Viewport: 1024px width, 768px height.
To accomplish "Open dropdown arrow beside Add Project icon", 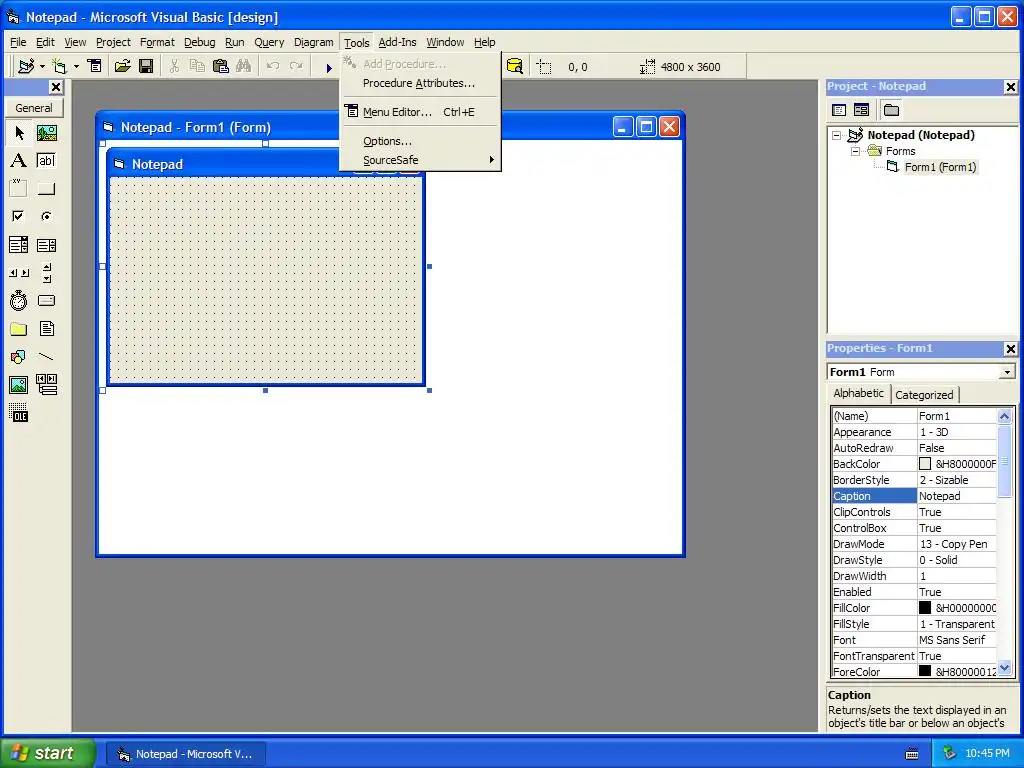I will pos(42,66).
